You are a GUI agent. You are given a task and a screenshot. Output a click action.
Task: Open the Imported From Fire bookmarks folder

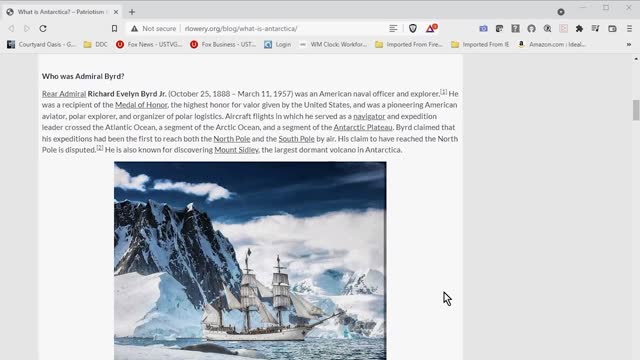click(409, 44)
